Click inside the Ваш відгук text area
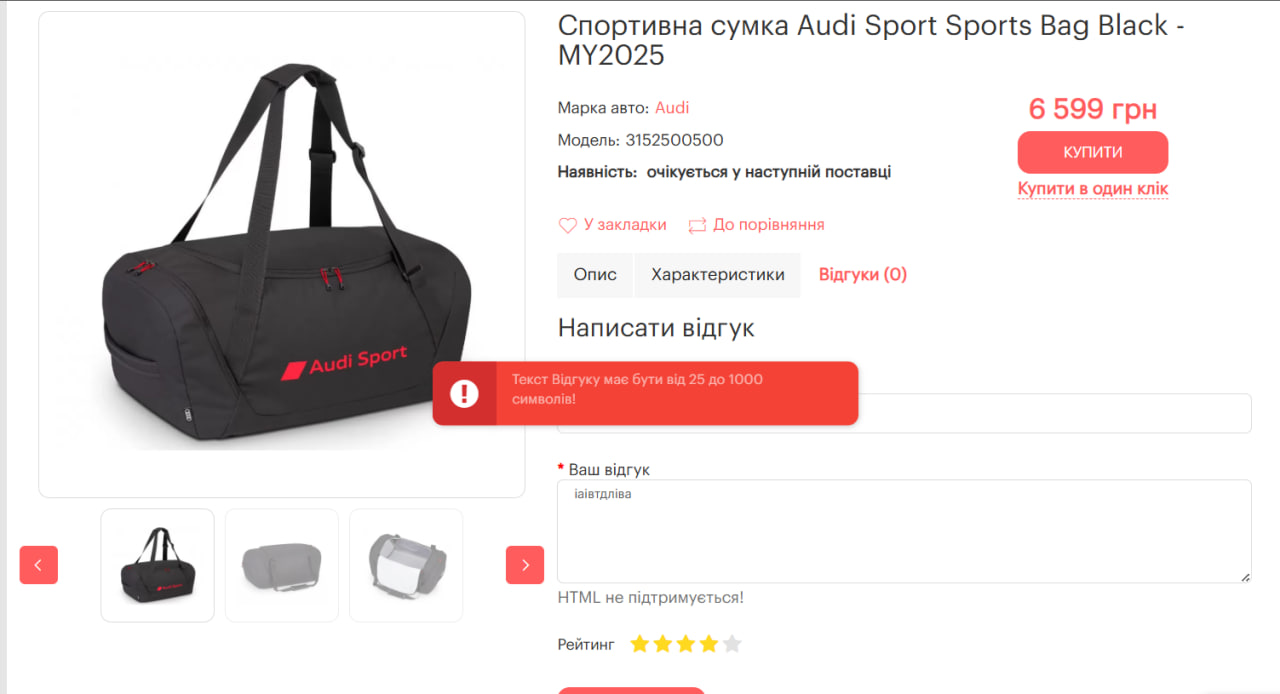 pos(904,531)
